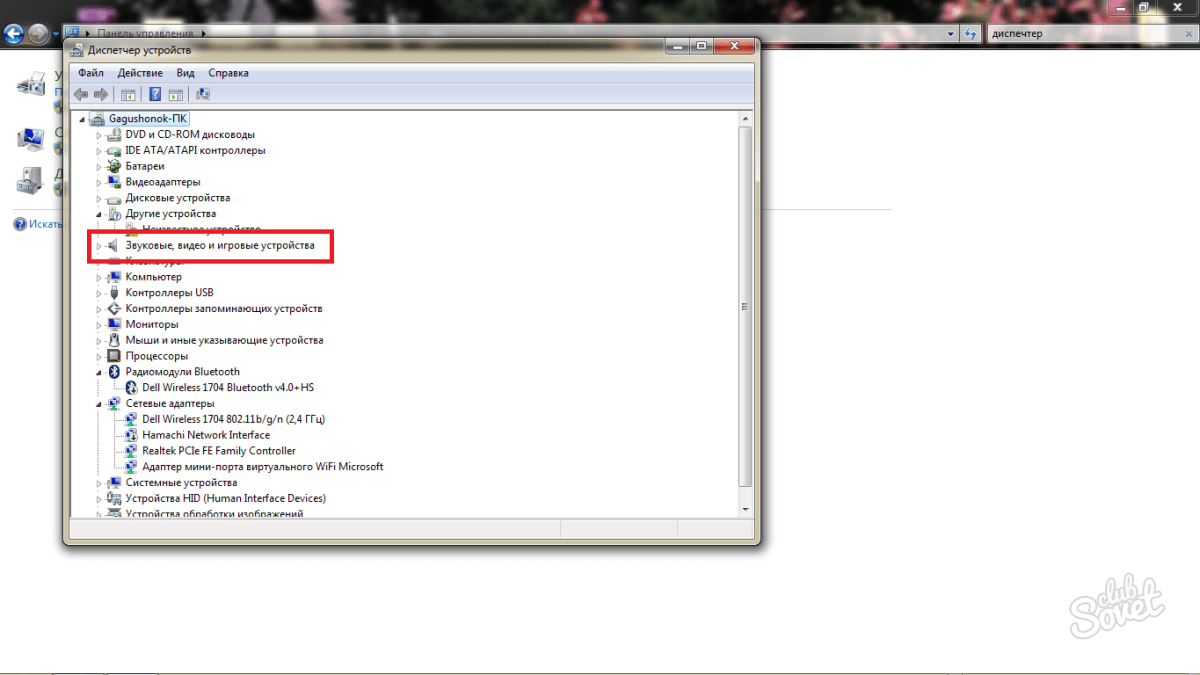The height and width of the screenshot is (675, 1200).
Task: Select Realtek PCIe FE Family Controller
Action: pos(218,451)
